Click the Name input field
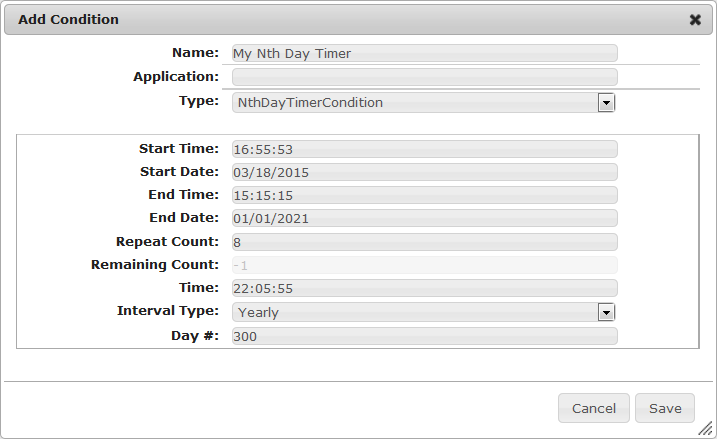This screenshot has height=439, width=717. coord(424,53)
